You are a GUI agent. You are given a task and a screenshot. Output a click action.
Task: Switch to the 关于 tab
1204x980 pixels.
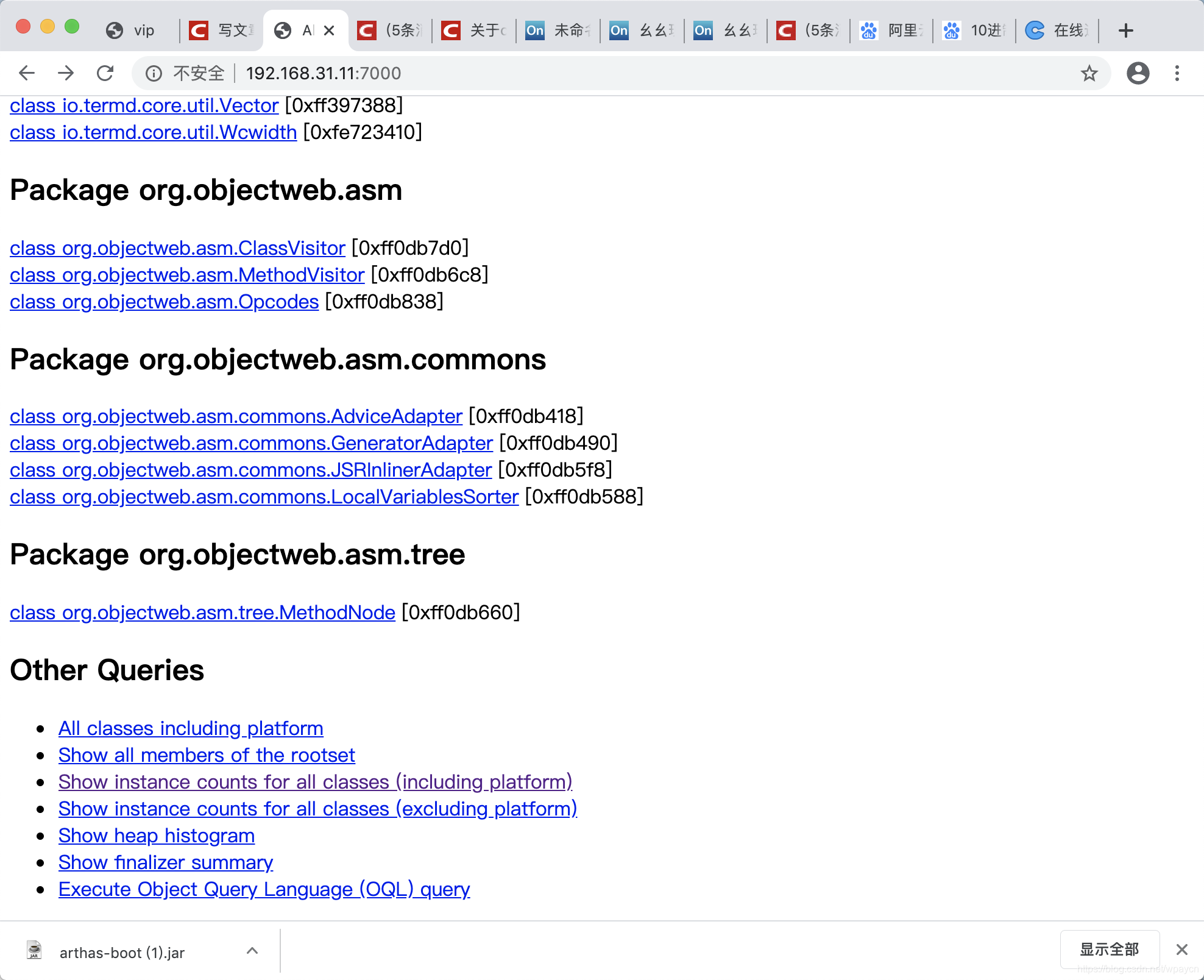(474, 30)
